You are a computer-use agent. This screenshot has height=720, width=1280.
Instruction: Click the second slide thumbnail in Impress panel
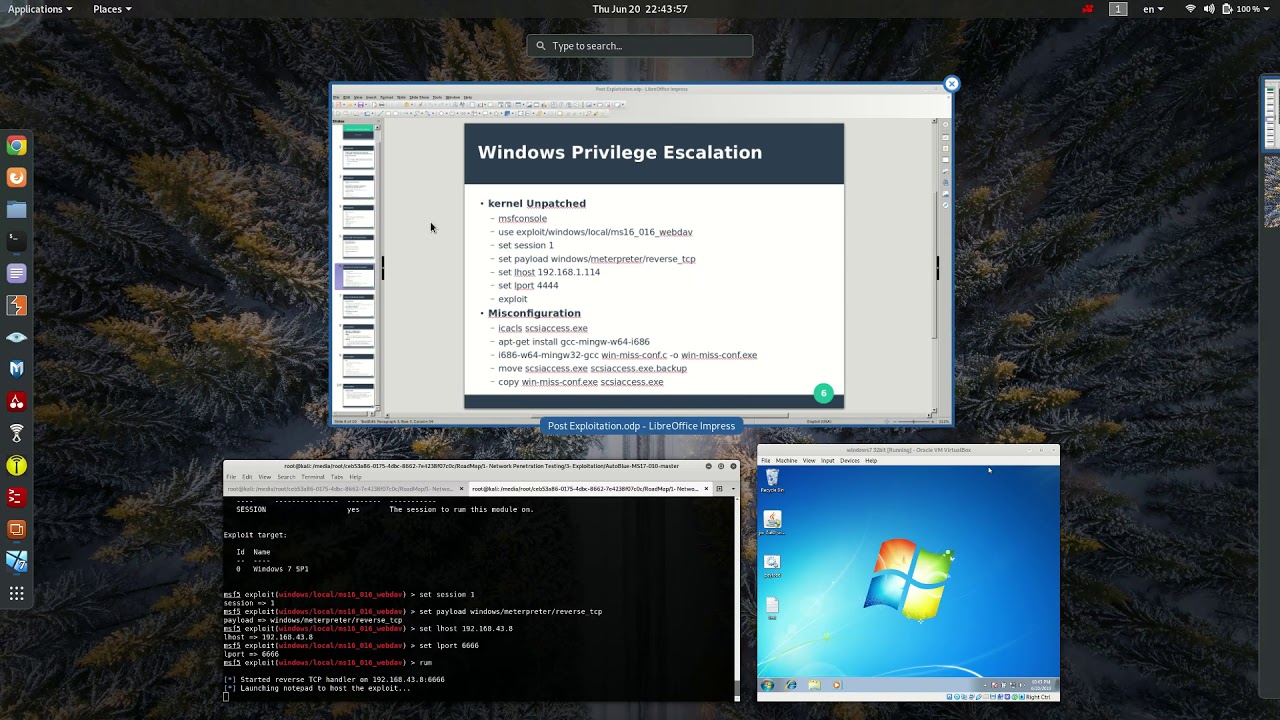[x=358, y=156]
